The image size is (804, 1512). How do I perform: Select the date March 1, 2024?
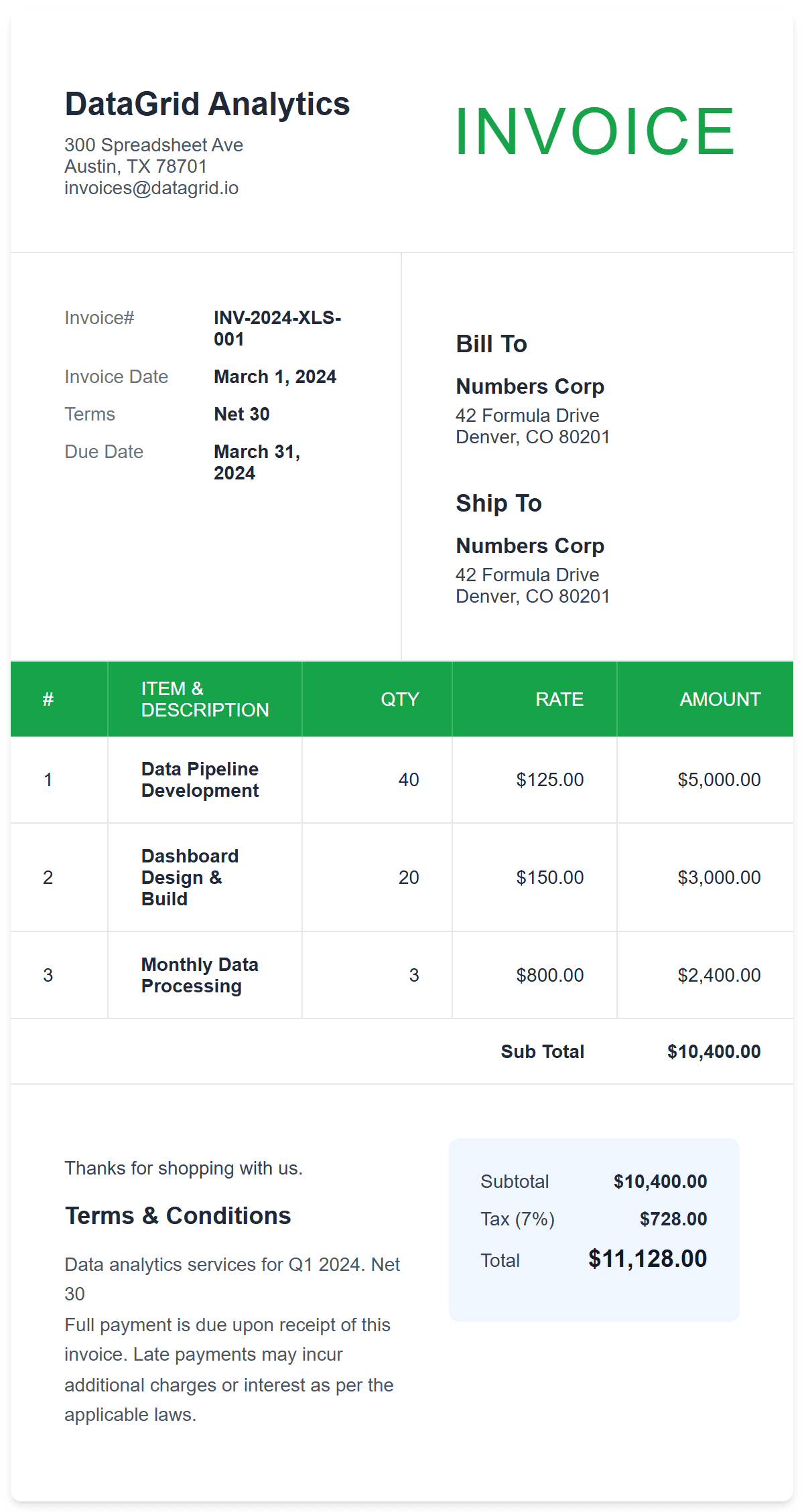(275, 377)
